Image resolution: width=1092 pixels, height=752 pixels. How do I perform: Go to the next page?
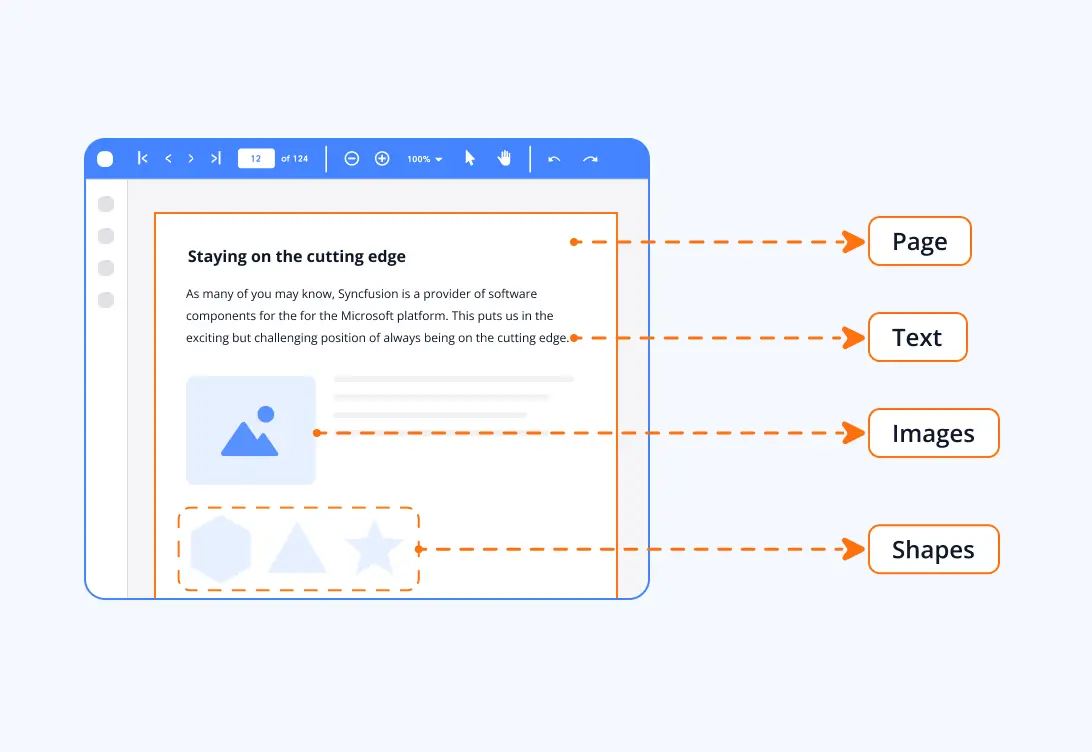tap(190, 158)
